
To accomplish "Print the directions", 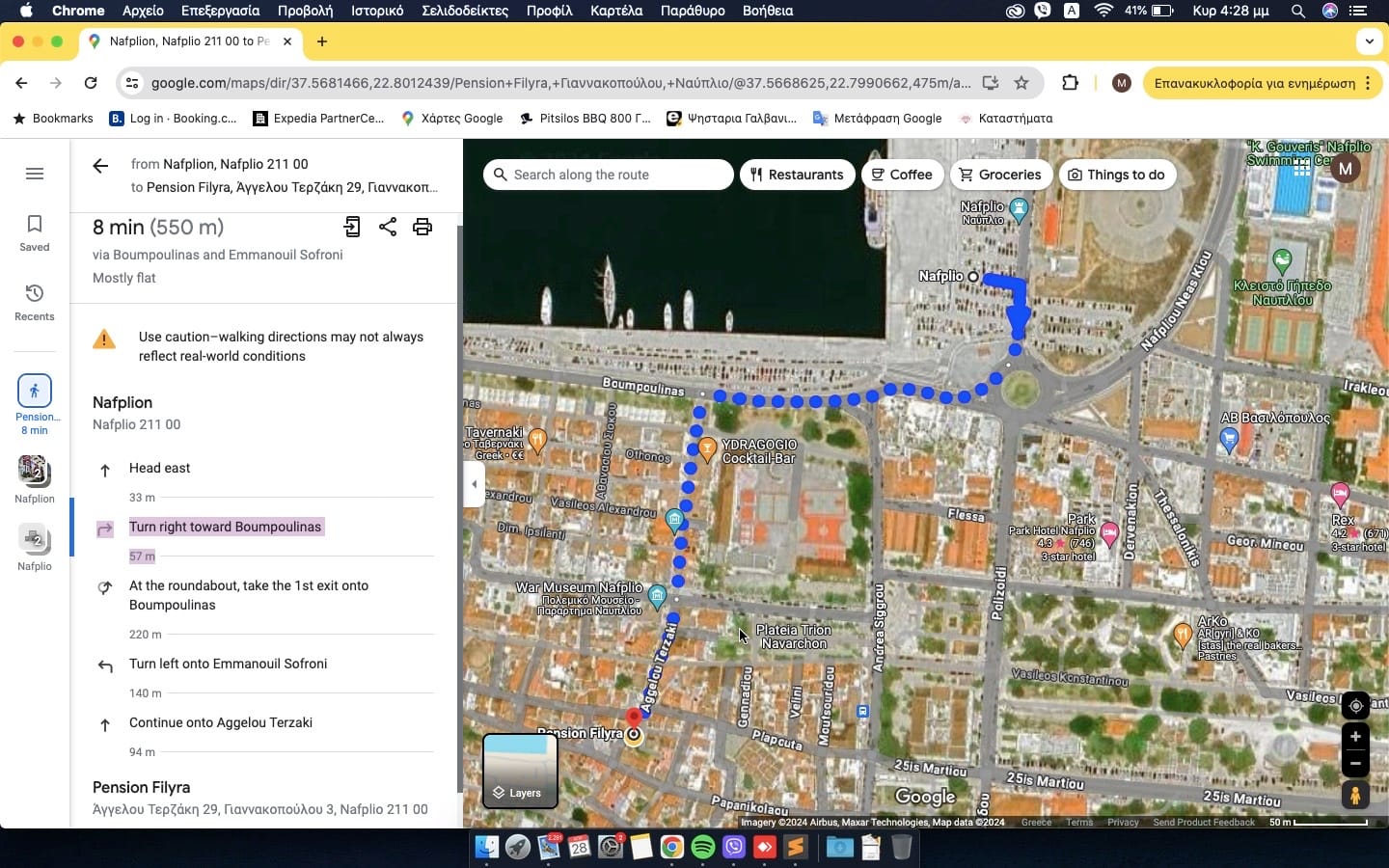I will (422, 227).
